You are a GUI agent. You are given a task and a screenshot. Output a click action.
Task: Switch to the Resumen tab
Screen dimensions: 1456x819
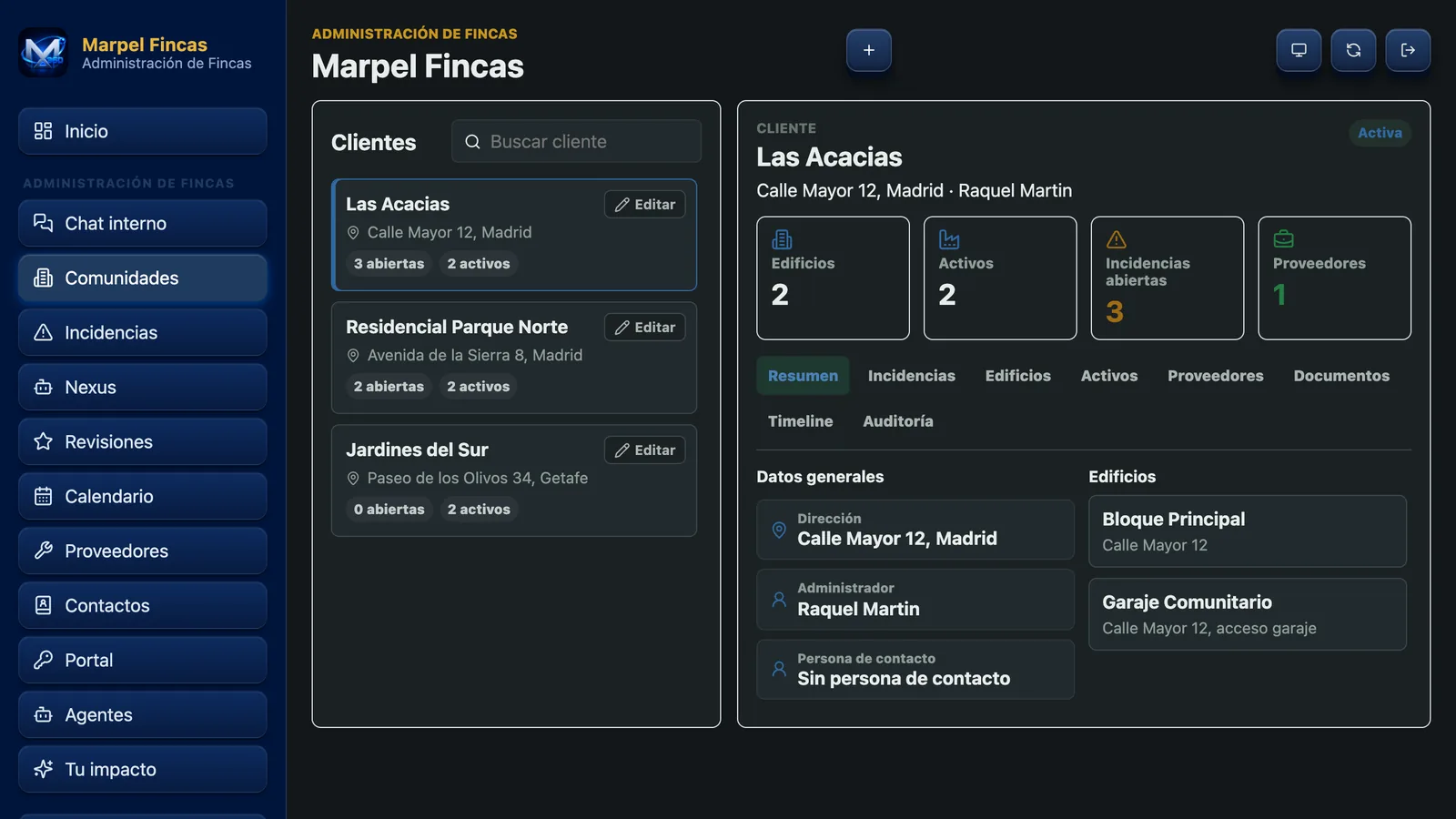pyautogui.click(x=803, y=376)
